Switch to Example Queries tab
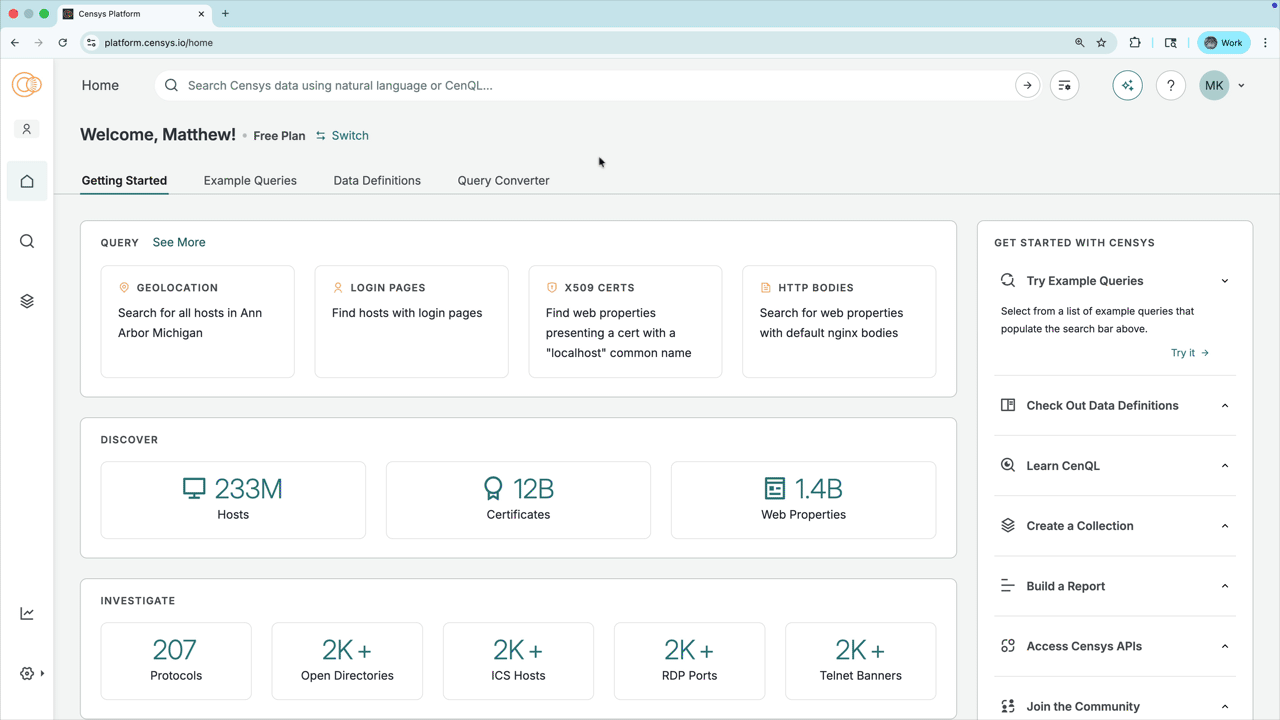1280x720 pixels. coord(250,181)
